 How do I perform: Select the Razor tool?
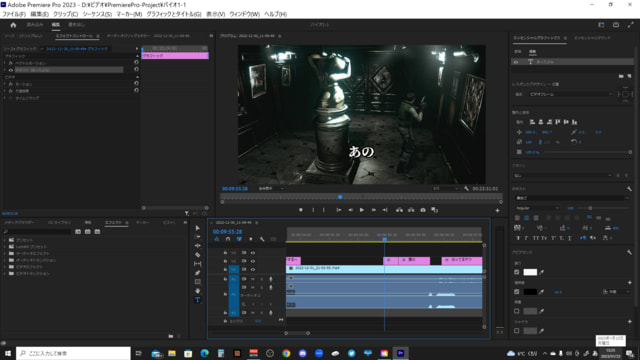click(198, 255)
